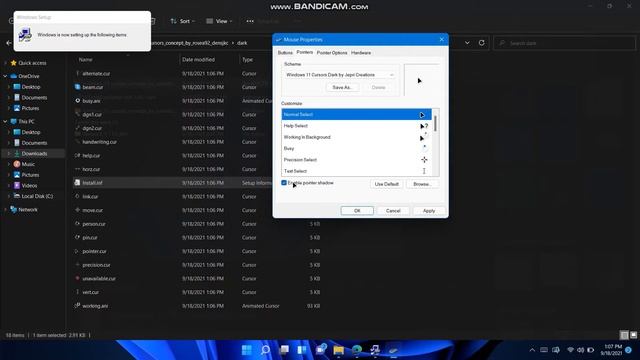Switch to the Hardware tab
This screenshot has width=640, height=360.
point(361,53)
